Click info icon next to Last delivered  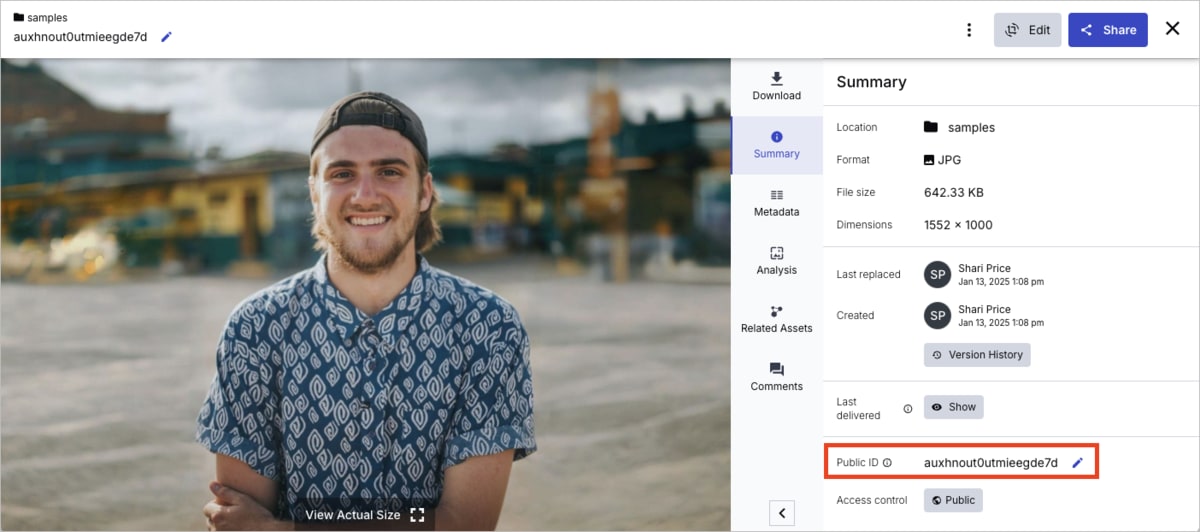(x=908, y=408)
